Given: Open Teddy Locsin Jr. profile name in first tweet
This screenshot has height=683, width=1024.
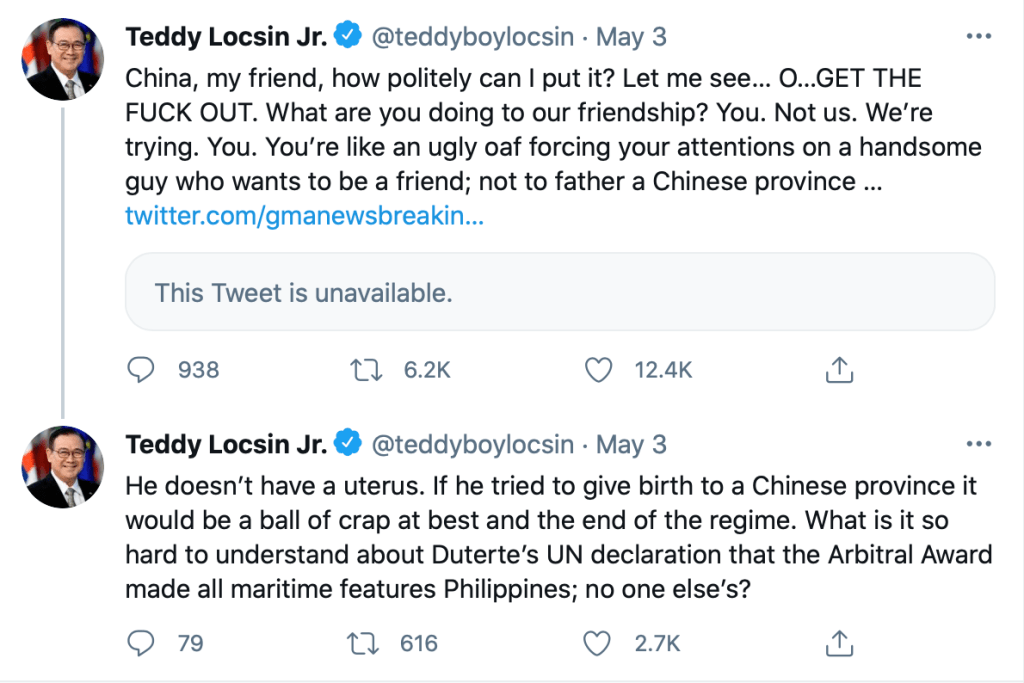Looking at the screenshot, I should click(x=227, y=37).
